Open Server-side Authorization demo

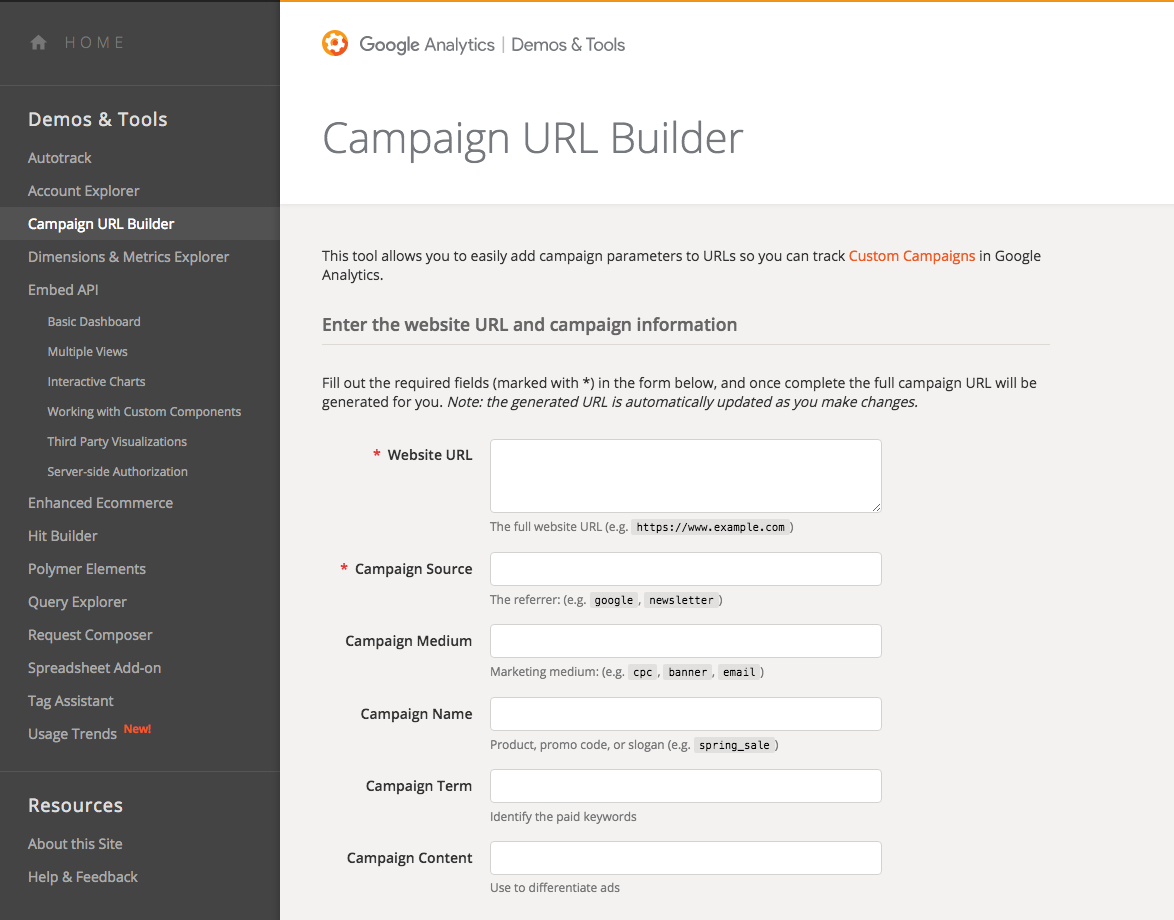tap(117, 472)
